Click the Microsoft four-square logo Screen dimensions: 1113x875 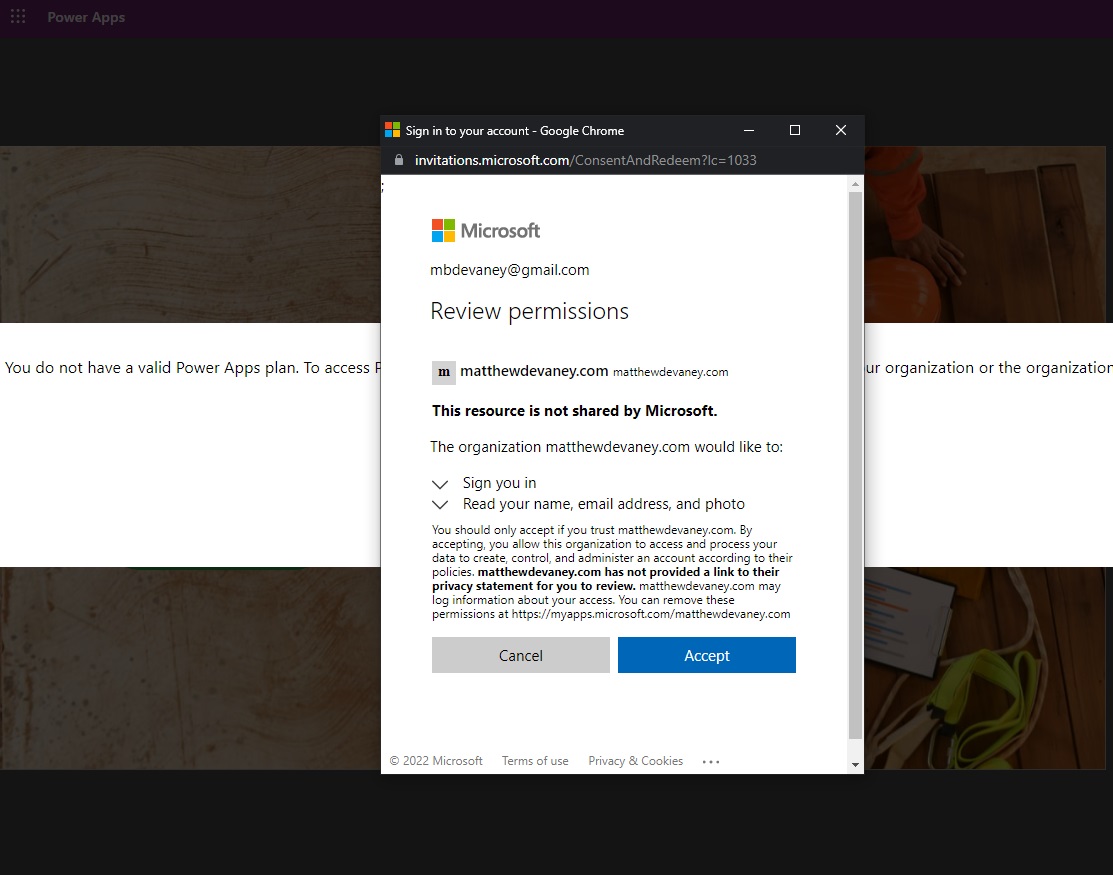click(441, 229)
